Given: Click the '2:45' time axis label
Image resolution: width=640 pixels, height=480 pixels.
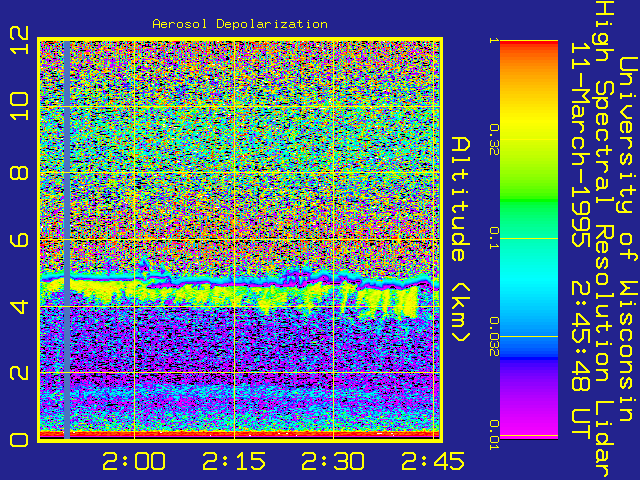Looking at the screenshot, I should (x=433, y=462).
